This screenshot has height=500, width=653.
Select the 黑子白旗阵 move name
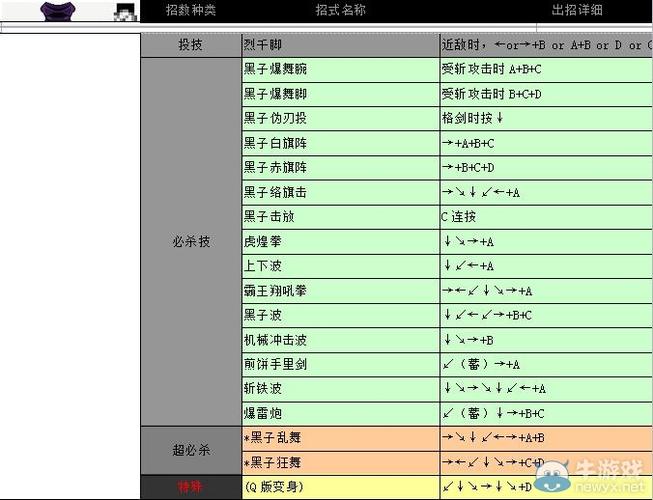pyautogui.click(x=275, y=144)
